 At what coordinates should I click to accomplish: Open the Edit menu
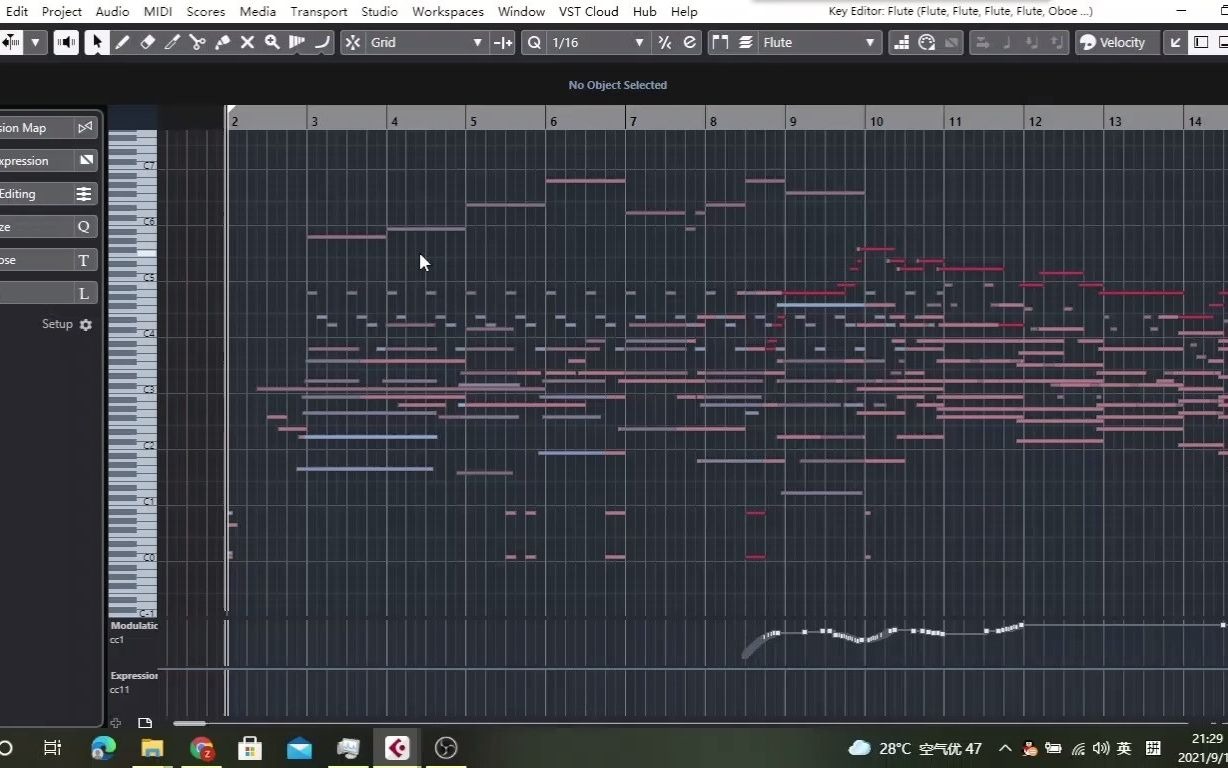click(16, 11)
